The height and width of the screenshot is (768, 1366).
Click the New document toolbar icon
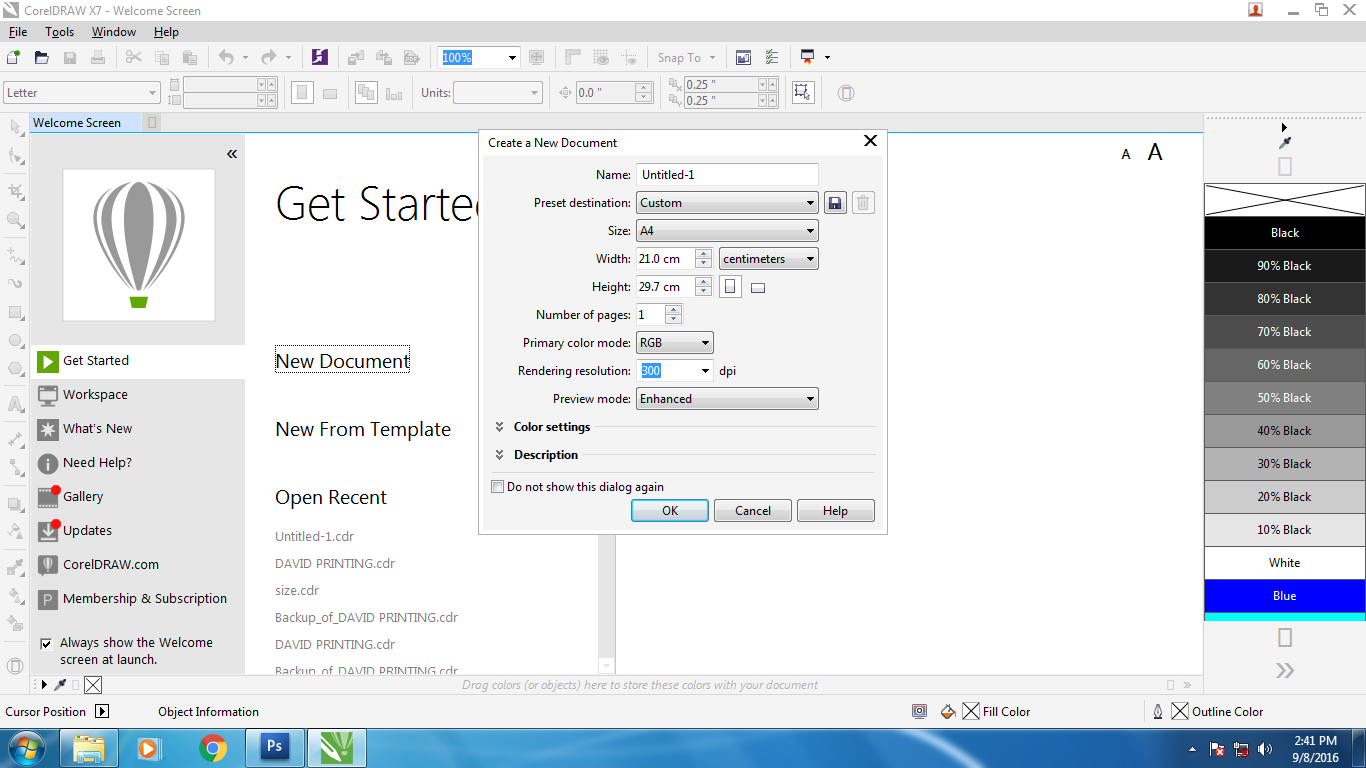(14, 57)
